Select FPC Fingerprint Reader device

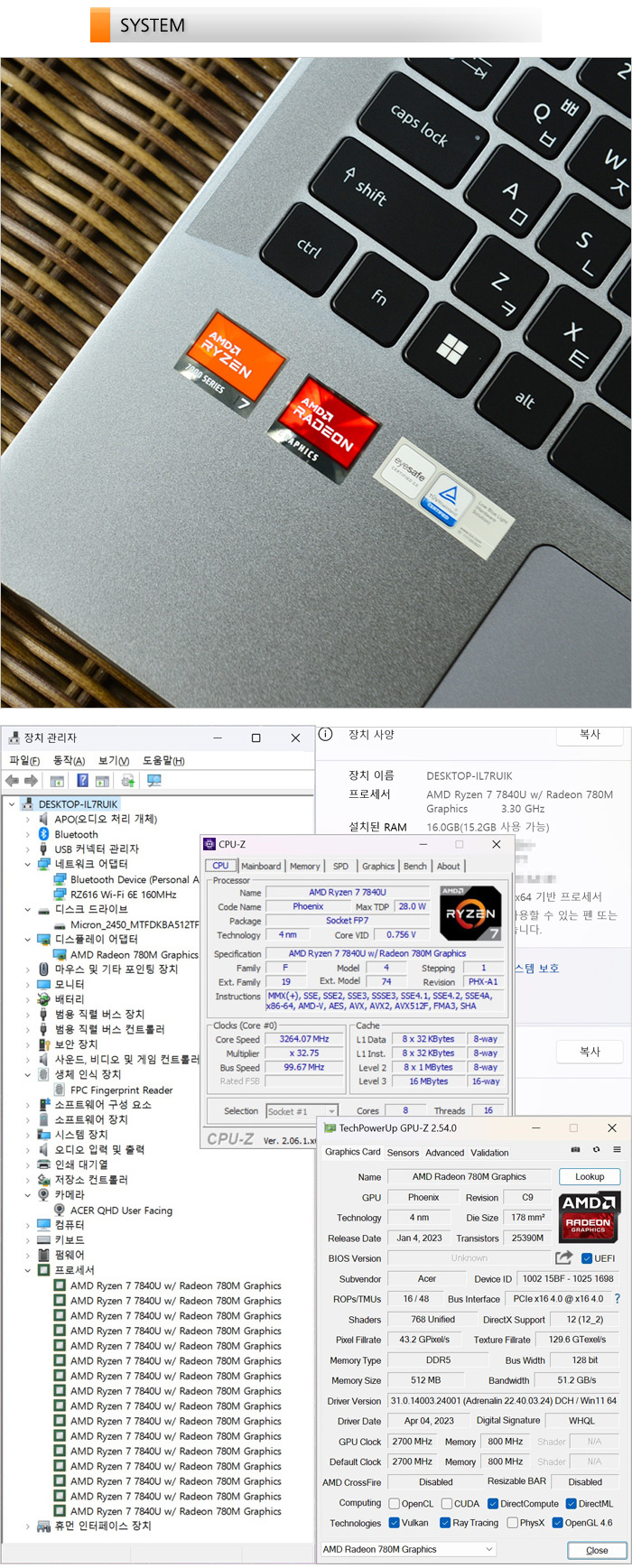point(121,1090)
